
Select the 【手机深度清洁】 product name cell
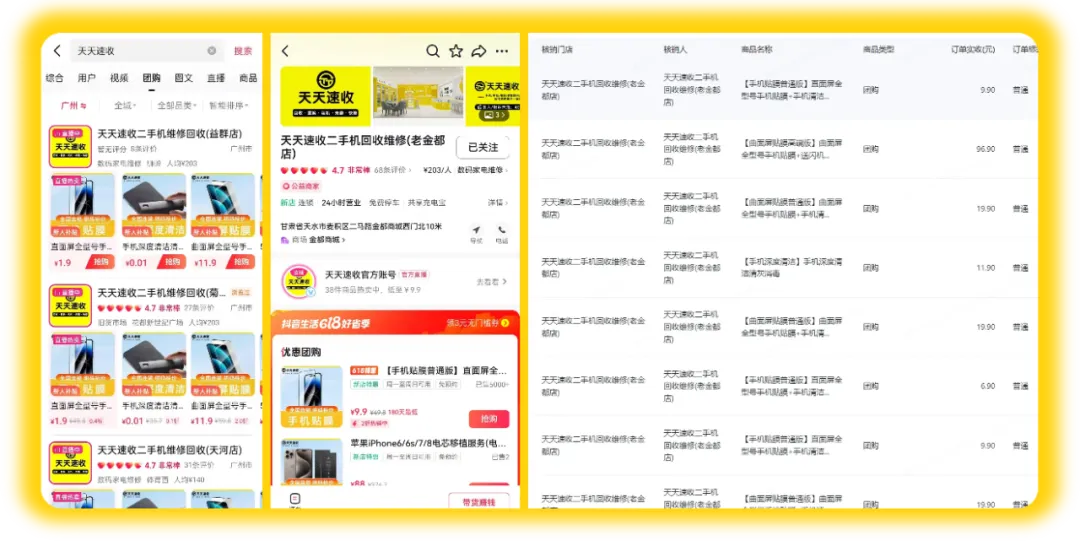[x=792, y=267]
